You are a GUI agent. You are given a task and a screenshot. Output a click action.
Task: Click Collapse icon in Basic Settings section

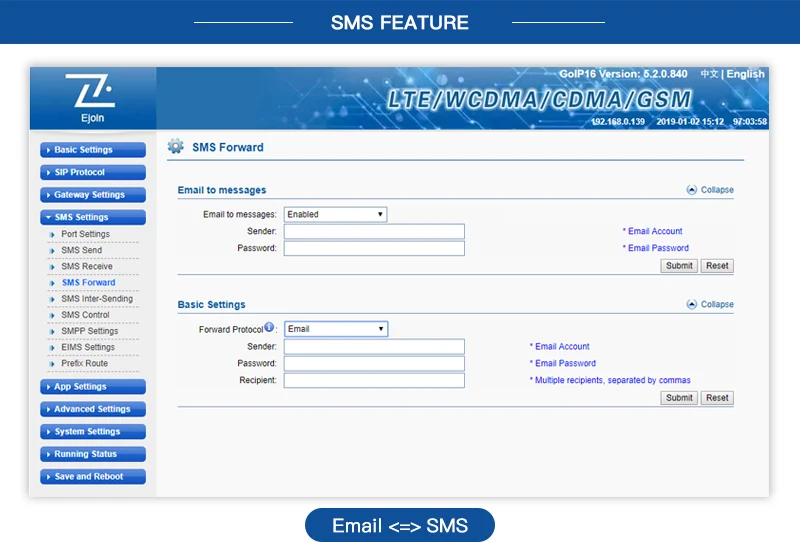(691, 305)
